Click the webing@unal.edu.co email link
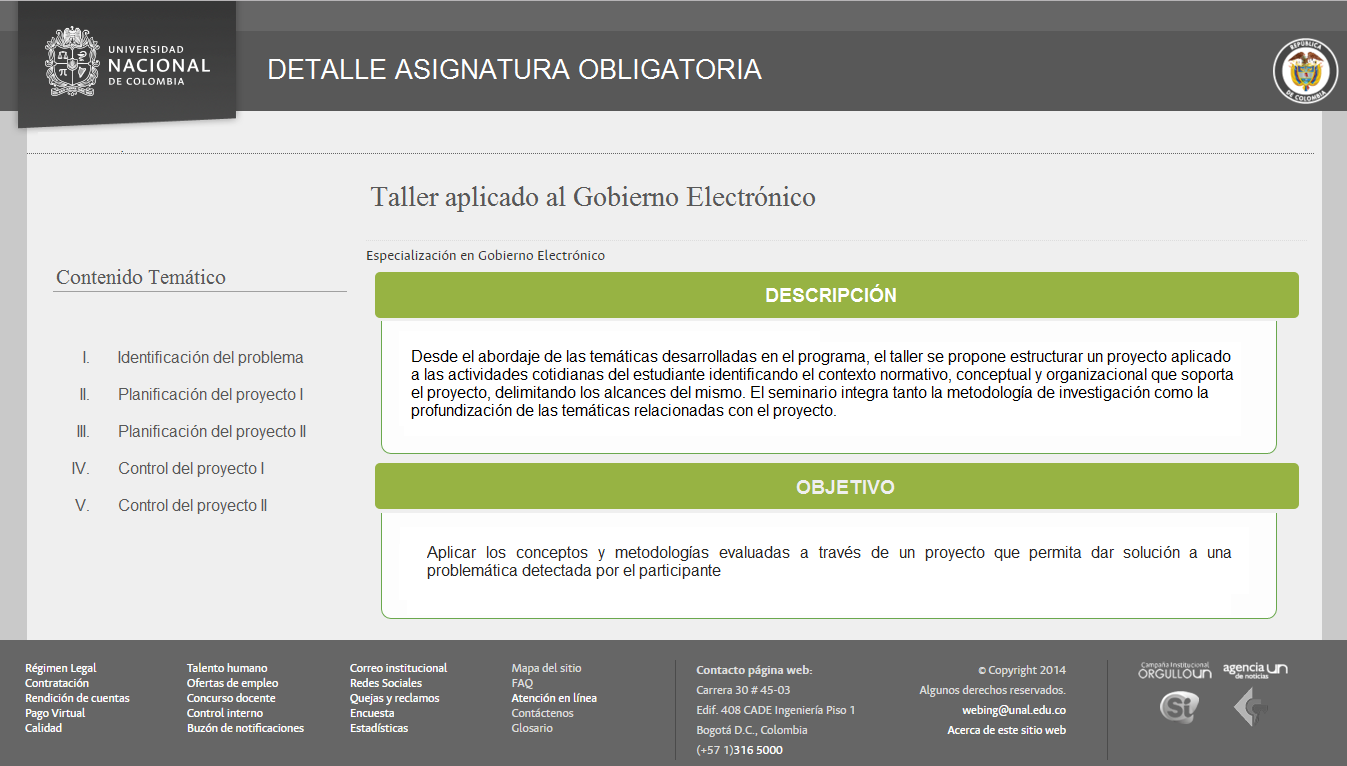The width and height of the screenshot is (1347, 766). (x=1014, y=711)
